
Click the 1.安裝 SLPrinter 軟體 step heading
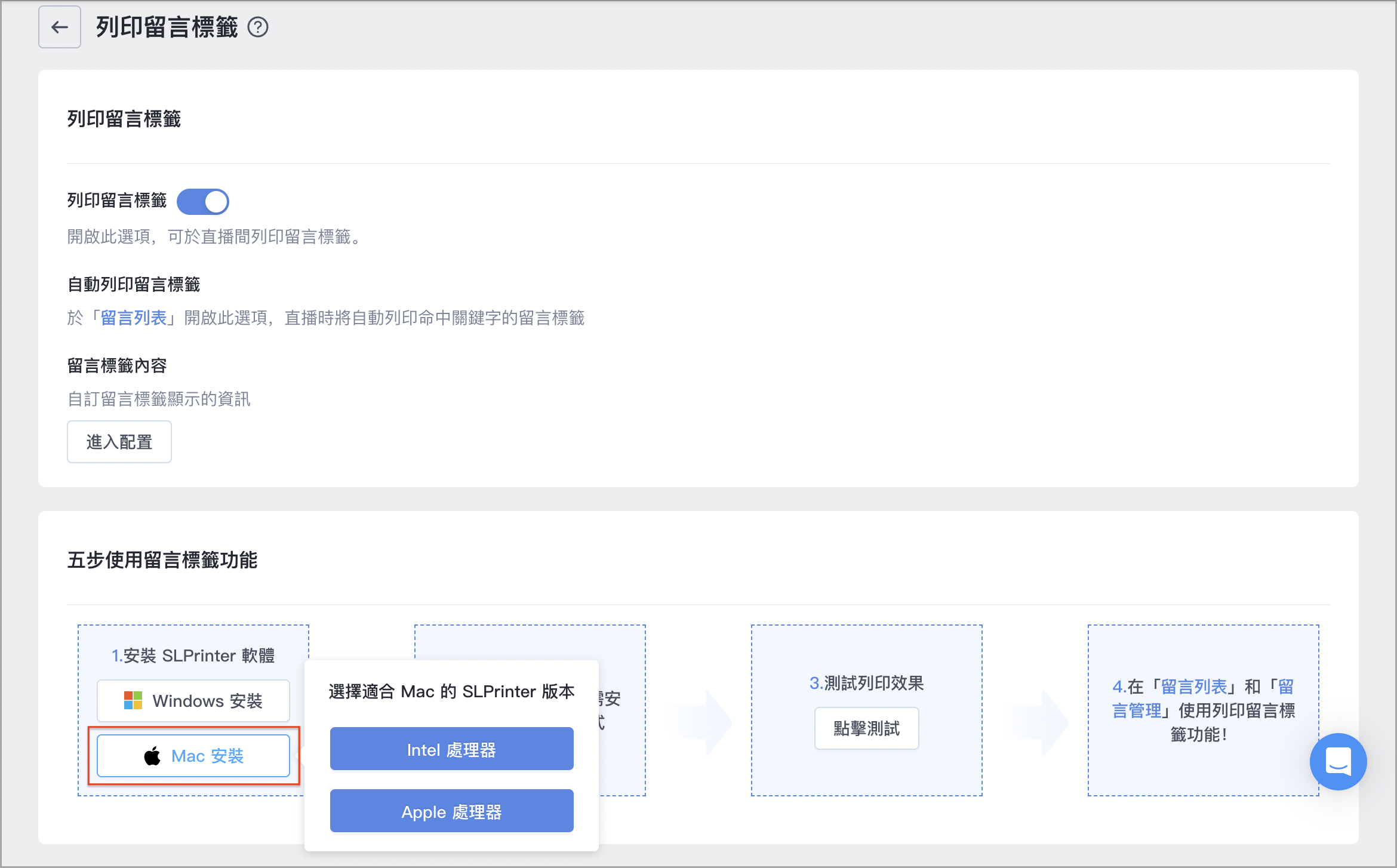click(193, 655)
